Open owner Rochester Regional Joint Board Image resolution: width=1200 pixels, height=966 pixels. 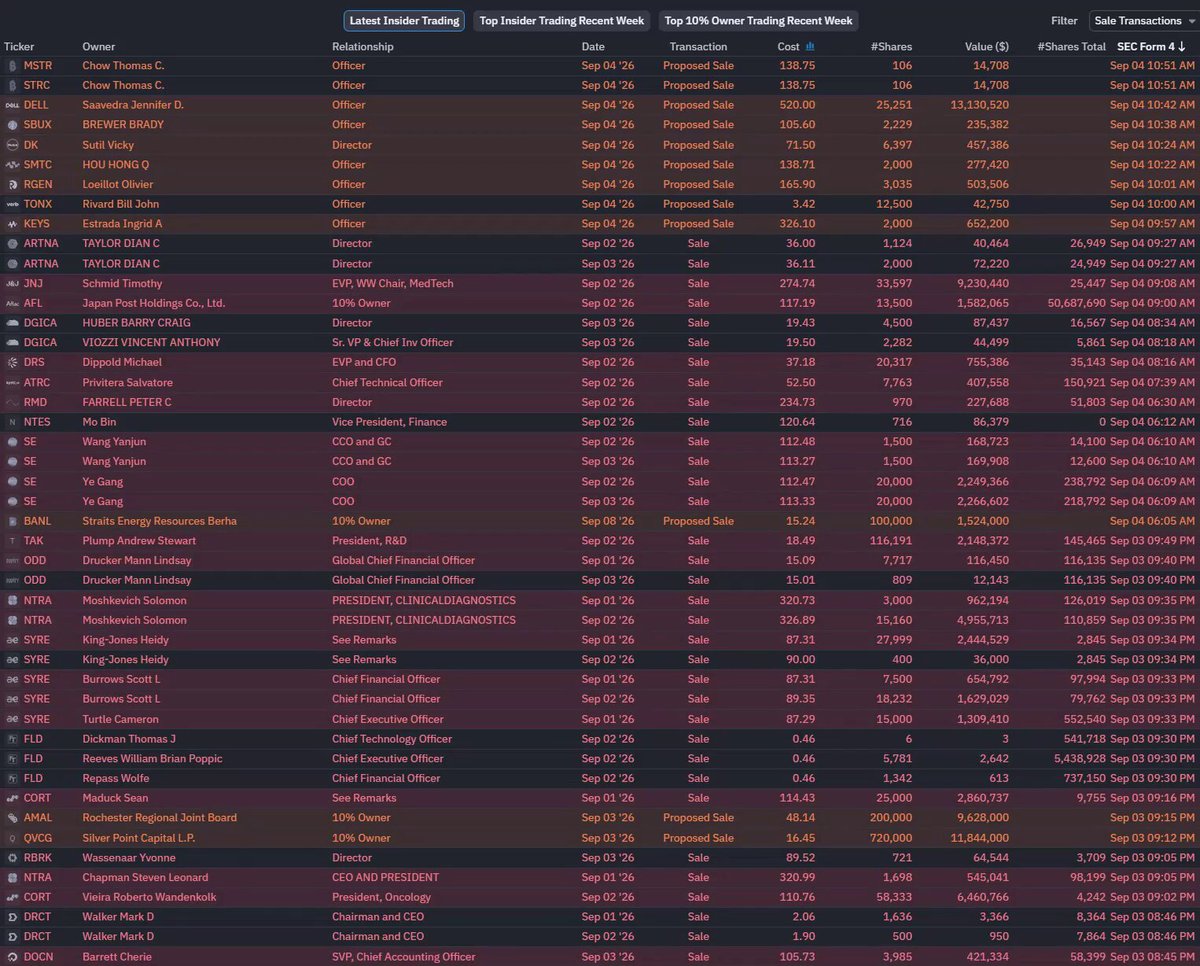pos(160,818)
